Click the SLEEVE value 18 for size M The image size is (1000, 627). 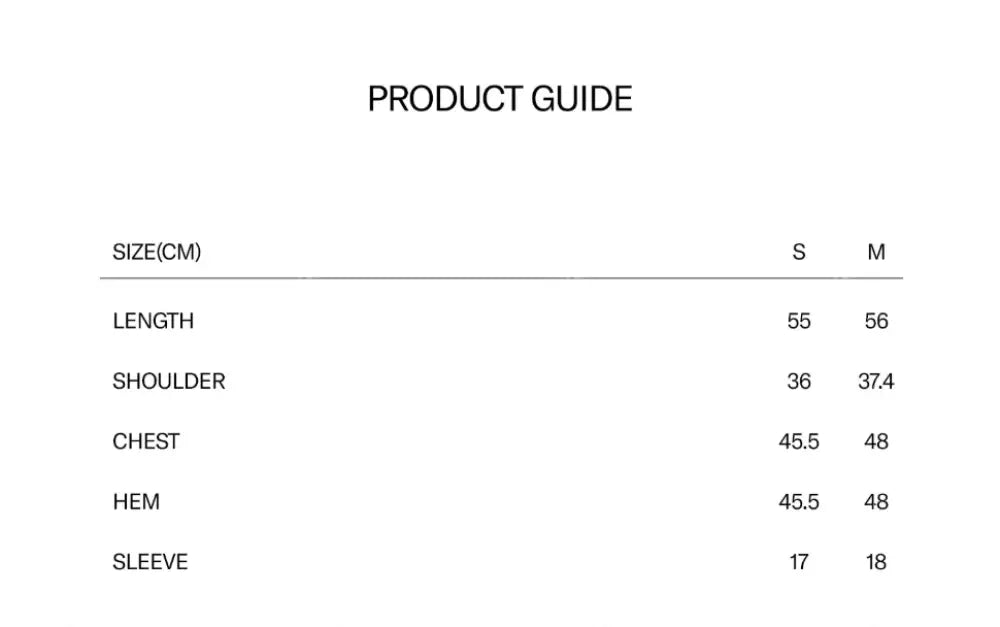(876, 562)
